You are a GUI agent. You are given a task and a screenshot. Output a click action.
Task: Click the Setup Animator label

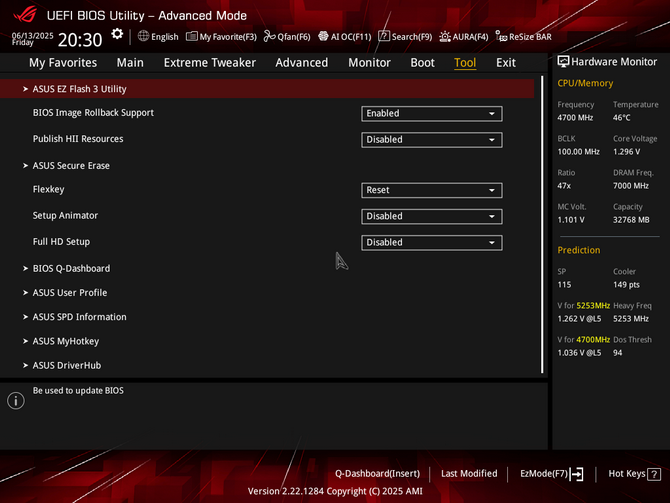click(65, 215)
